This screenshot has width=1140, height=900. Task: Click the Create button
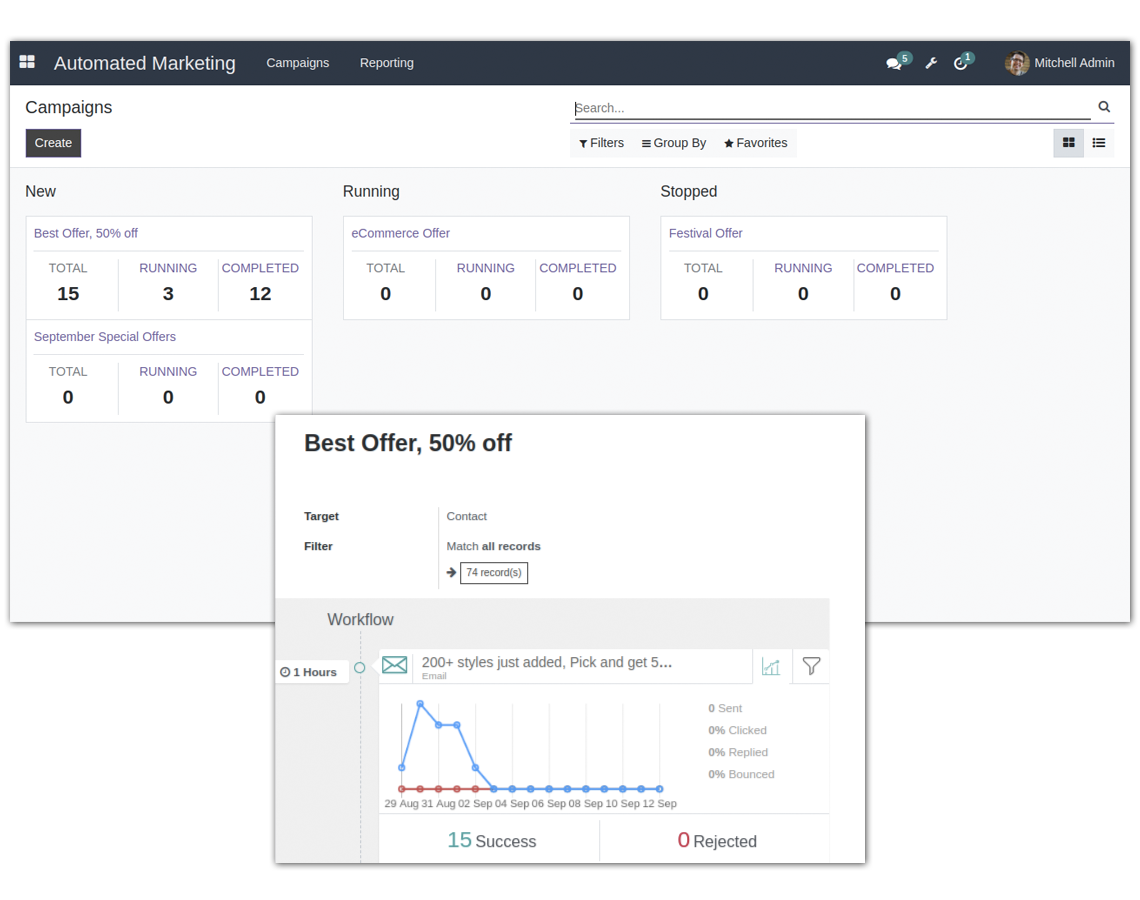53,143
